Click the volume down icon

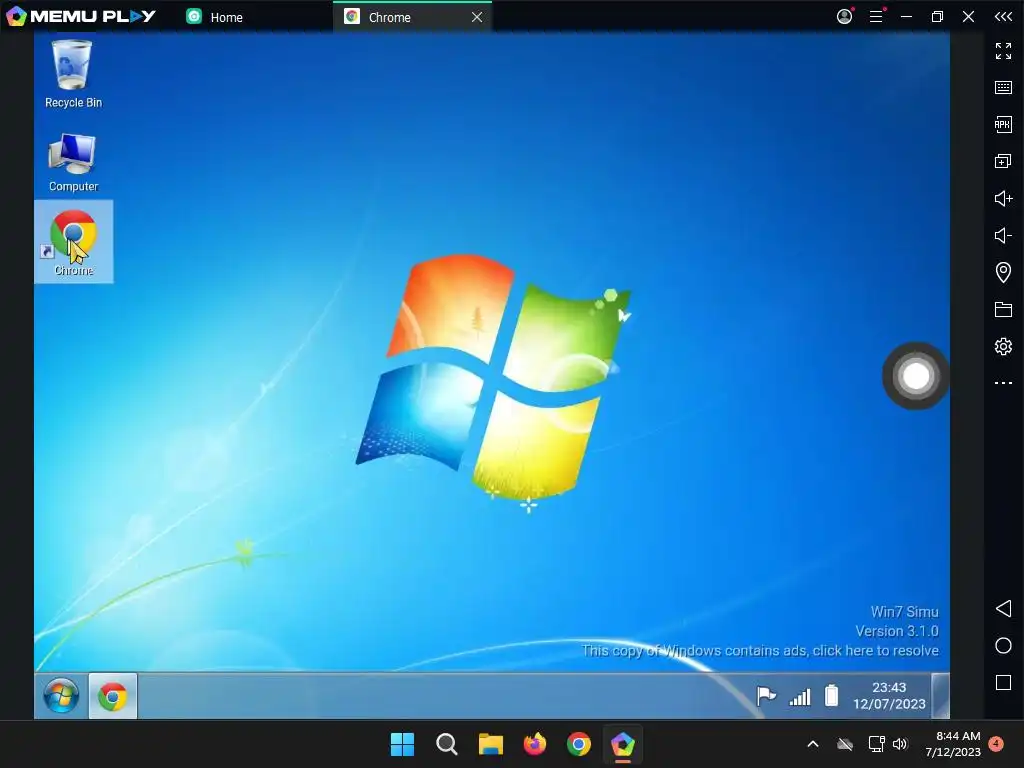[1003, 235]
